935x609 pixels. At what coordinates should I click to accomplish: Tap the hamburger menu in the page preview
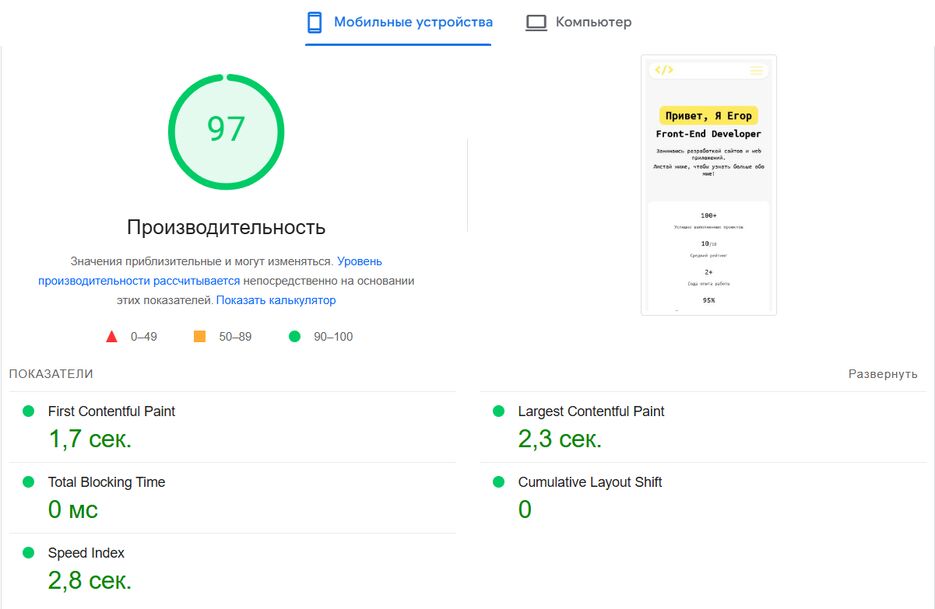[756, 70]
